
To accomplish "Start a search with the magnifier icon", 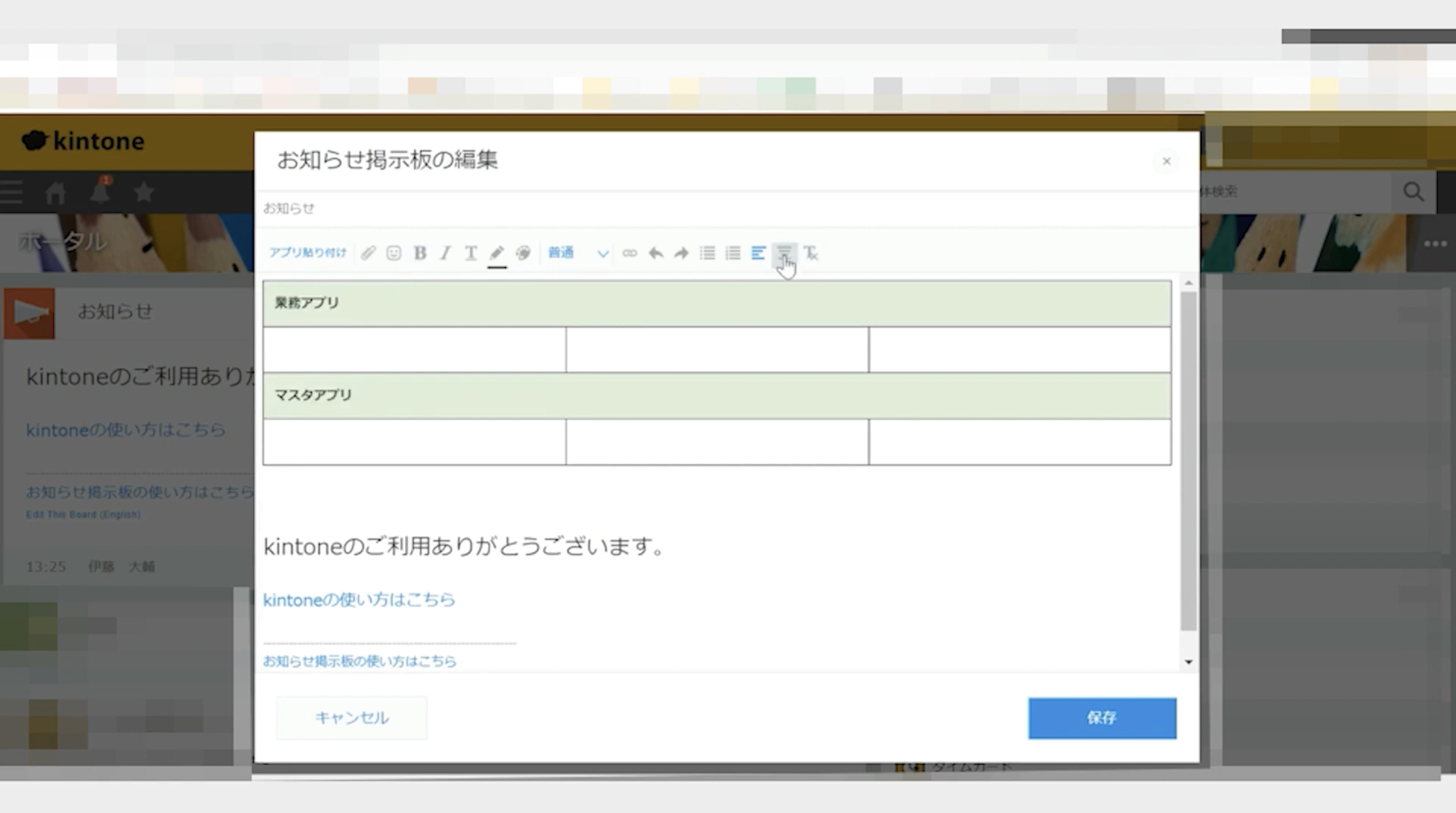I will (1413, 192).
